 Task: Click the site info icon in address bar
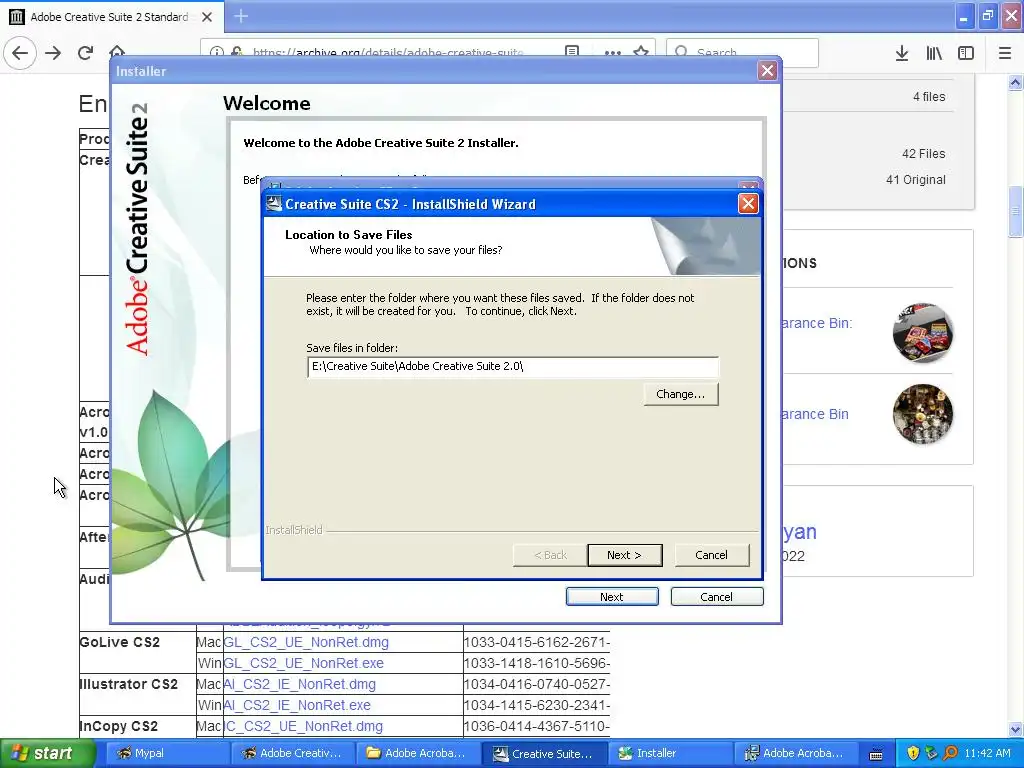[x=217, y=52]
